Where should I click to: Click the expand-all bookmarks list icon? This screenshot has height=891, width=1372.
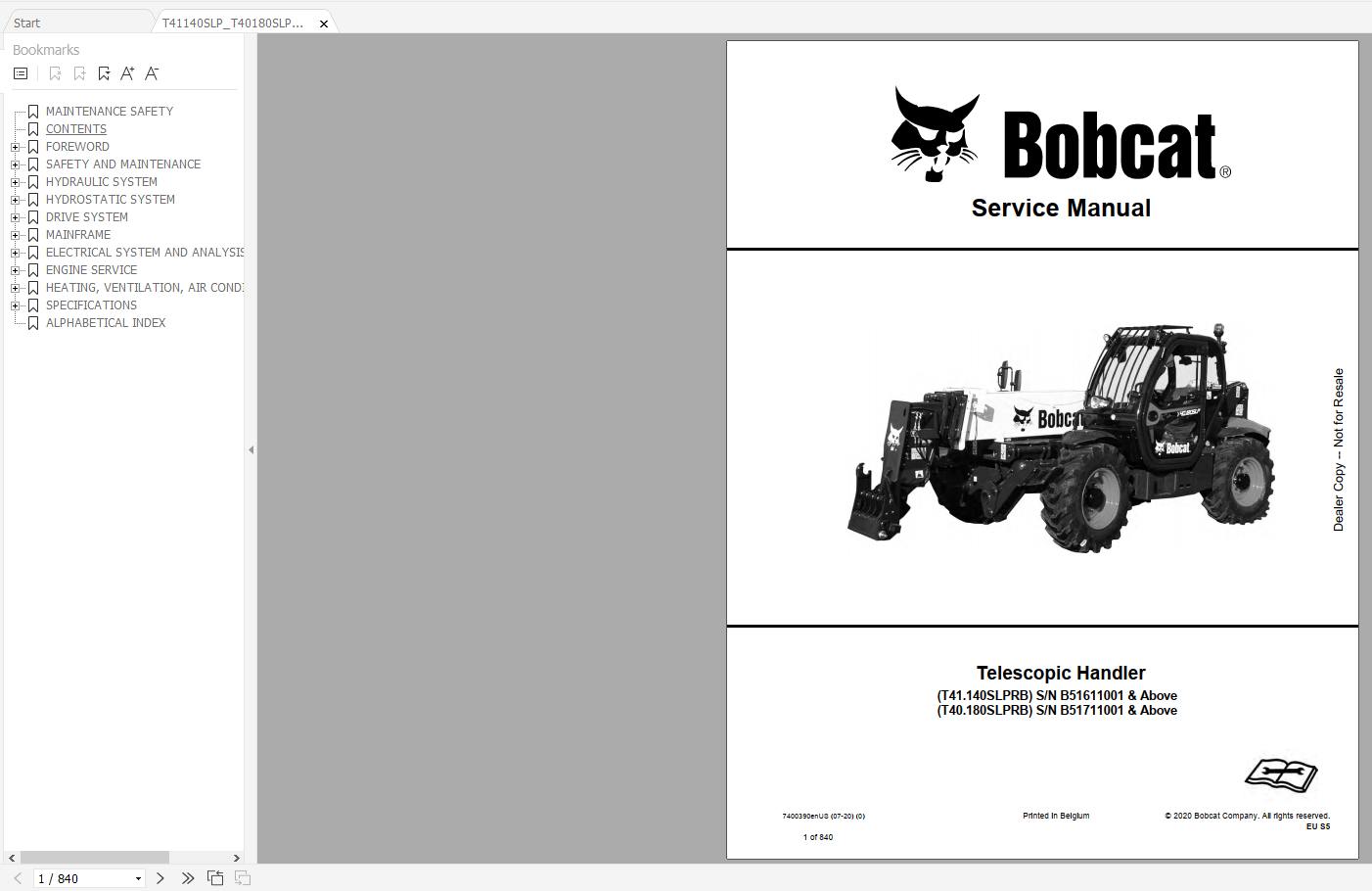pos(20,72)
